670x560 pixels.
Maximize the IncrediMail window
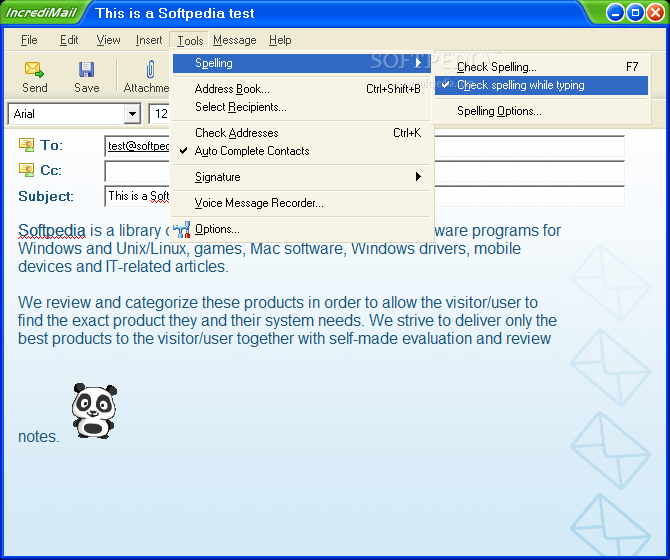635,13
